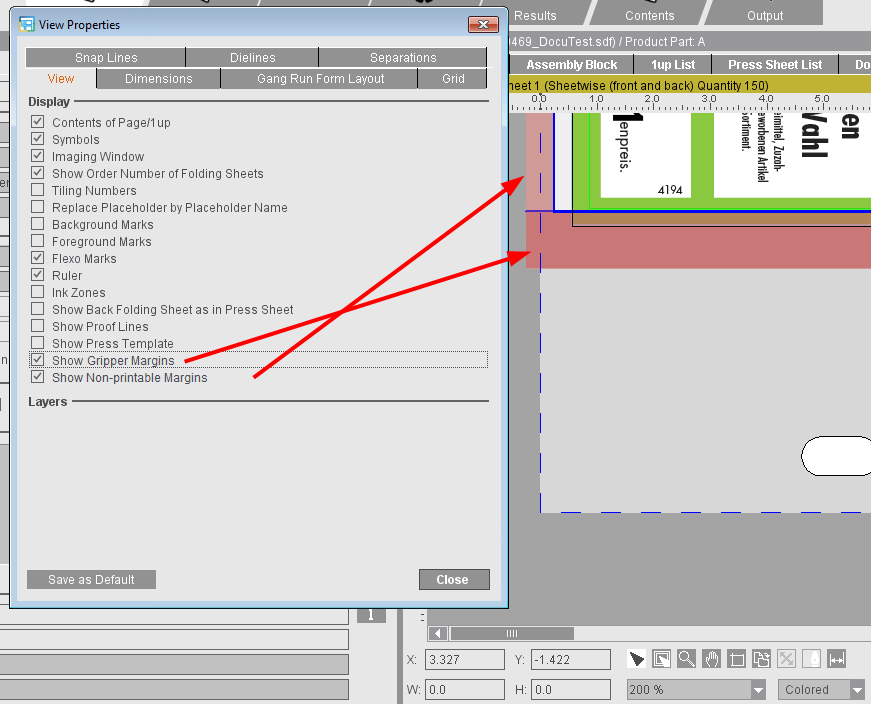This screenshot has height=704, width=871.
Task: Uncheck Show Non-printable Margins
Action: click(x=38, y=377)
